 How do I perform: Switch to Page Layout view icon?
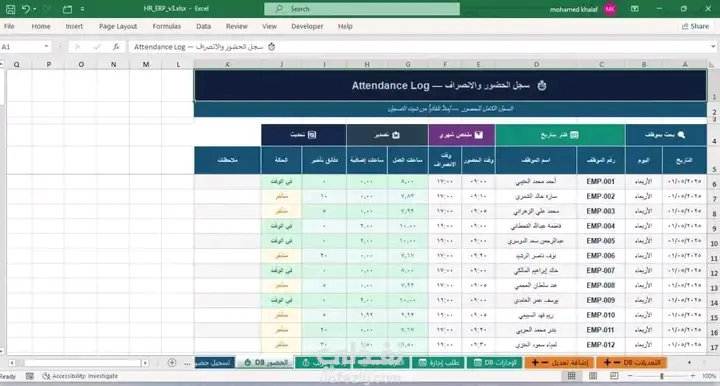coord(593,376)
